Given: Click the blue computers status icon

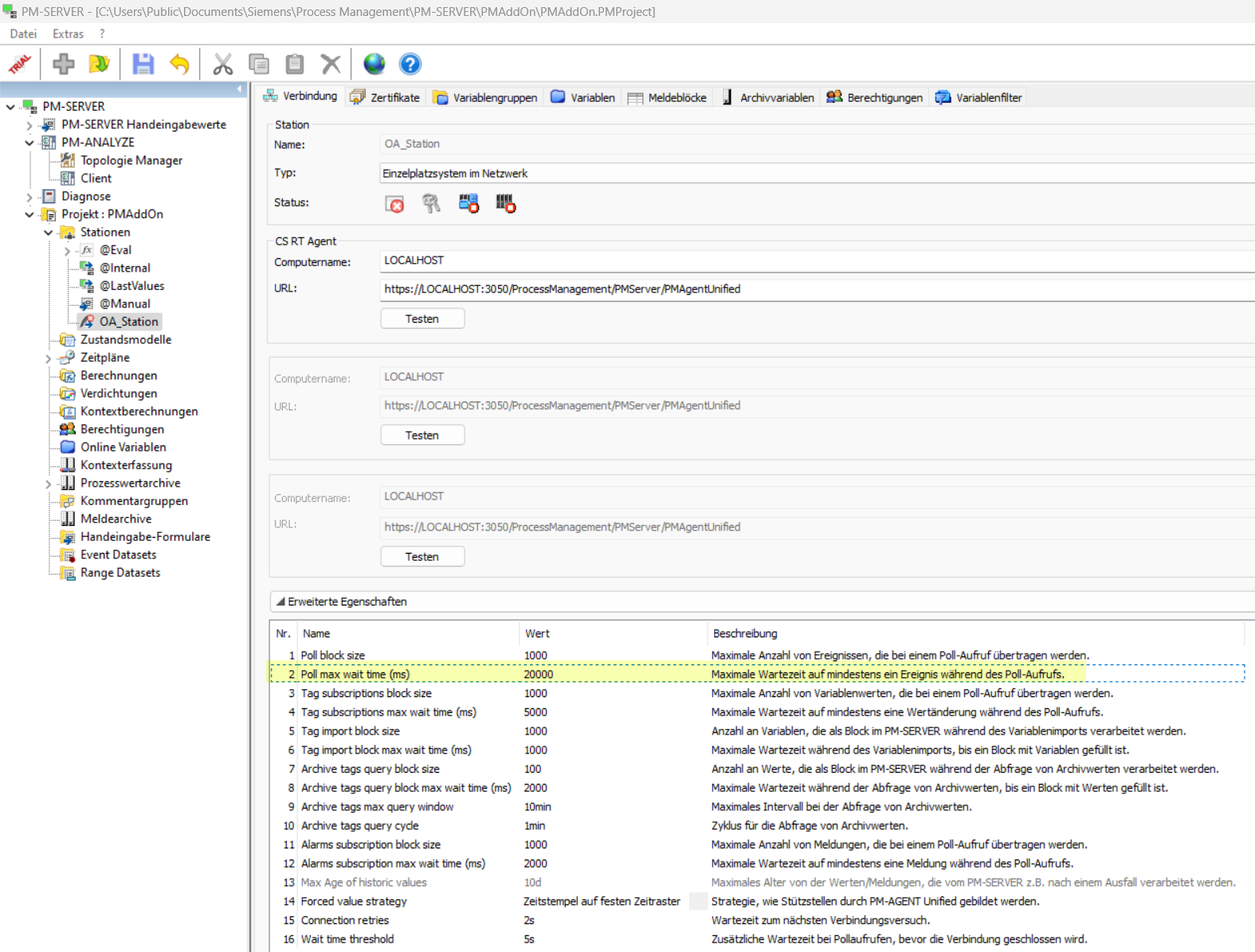Looking at the screenshot, I should [469, 204].
